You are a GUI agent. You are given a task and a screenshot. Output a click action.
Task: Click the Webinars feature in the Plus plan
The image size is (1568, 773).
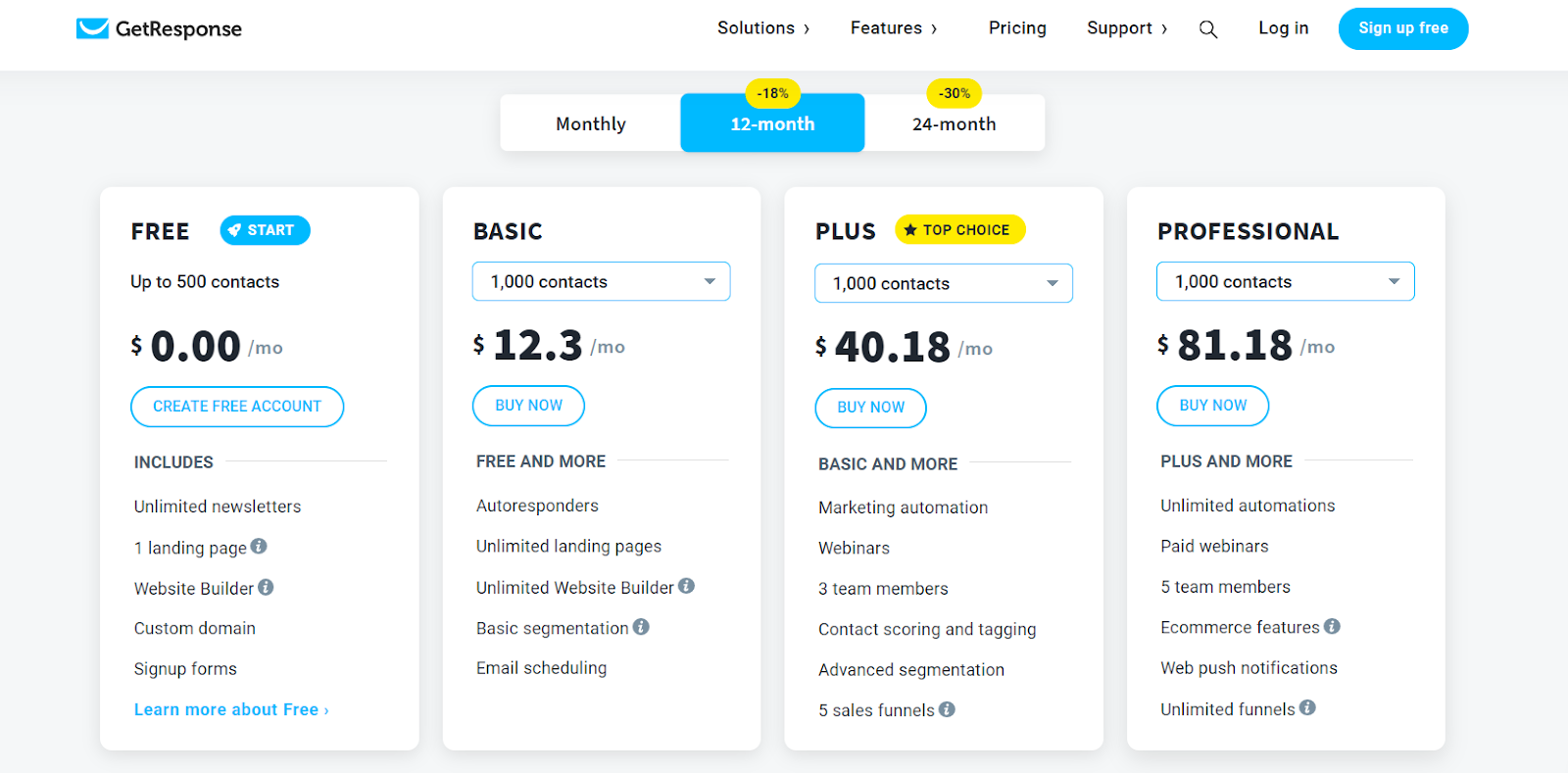tap(855, 549)
